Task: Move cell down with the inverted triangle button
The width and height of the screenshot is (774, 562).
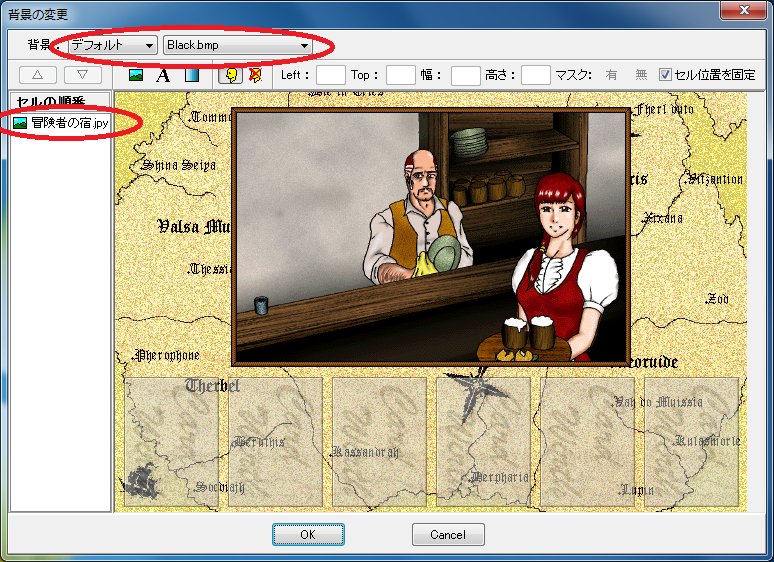Action: (82, 75)
